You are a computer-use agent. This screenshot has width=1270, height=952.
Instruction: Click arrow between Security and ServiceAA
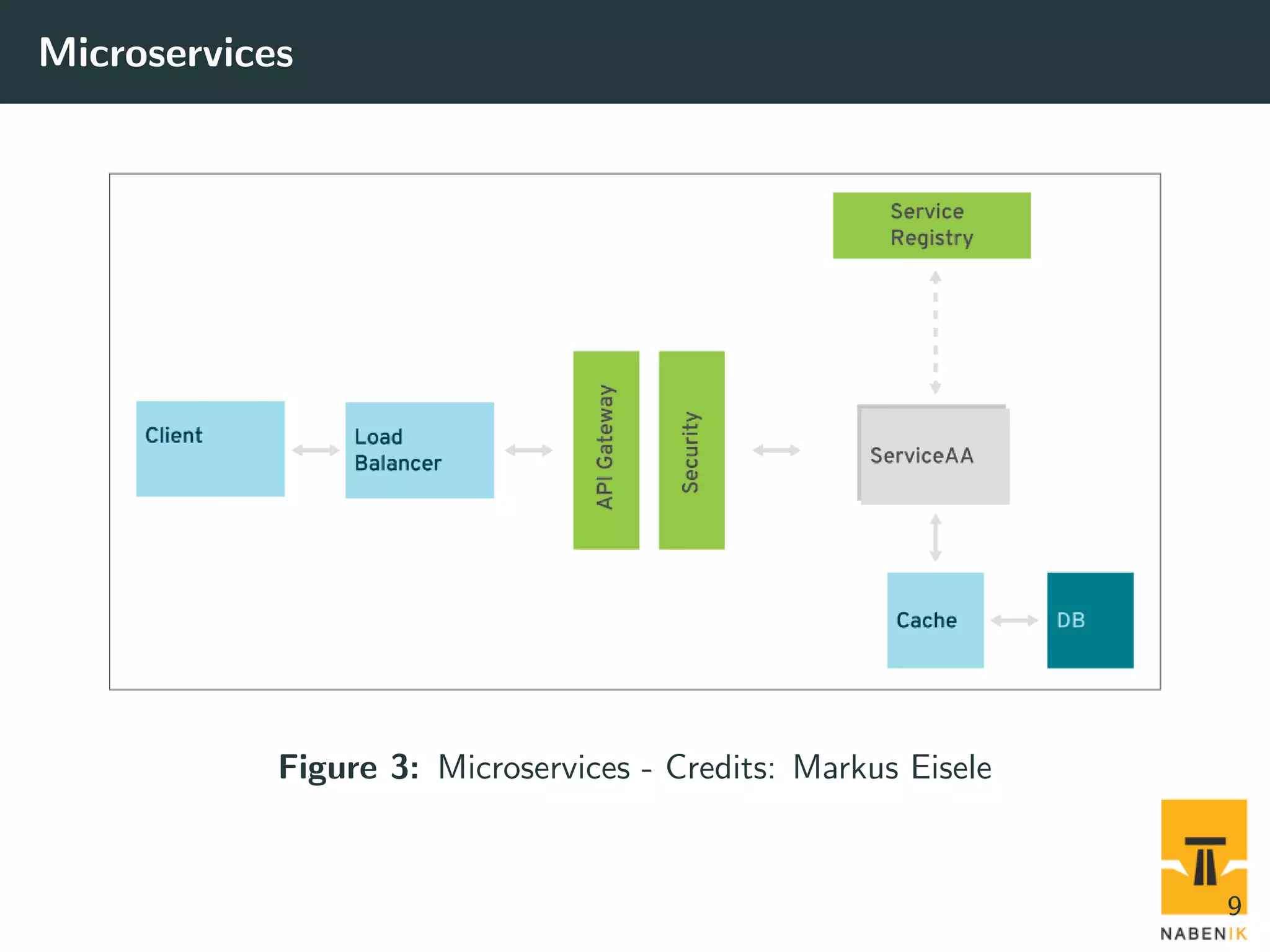pos(776,450)
